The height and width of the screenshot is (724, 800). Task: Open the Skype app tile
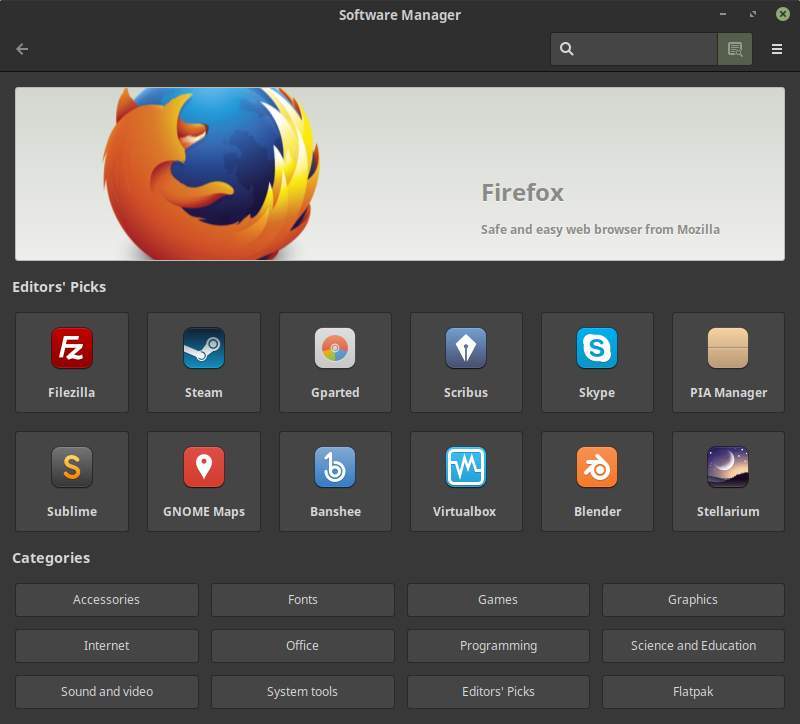pos(597,362)
